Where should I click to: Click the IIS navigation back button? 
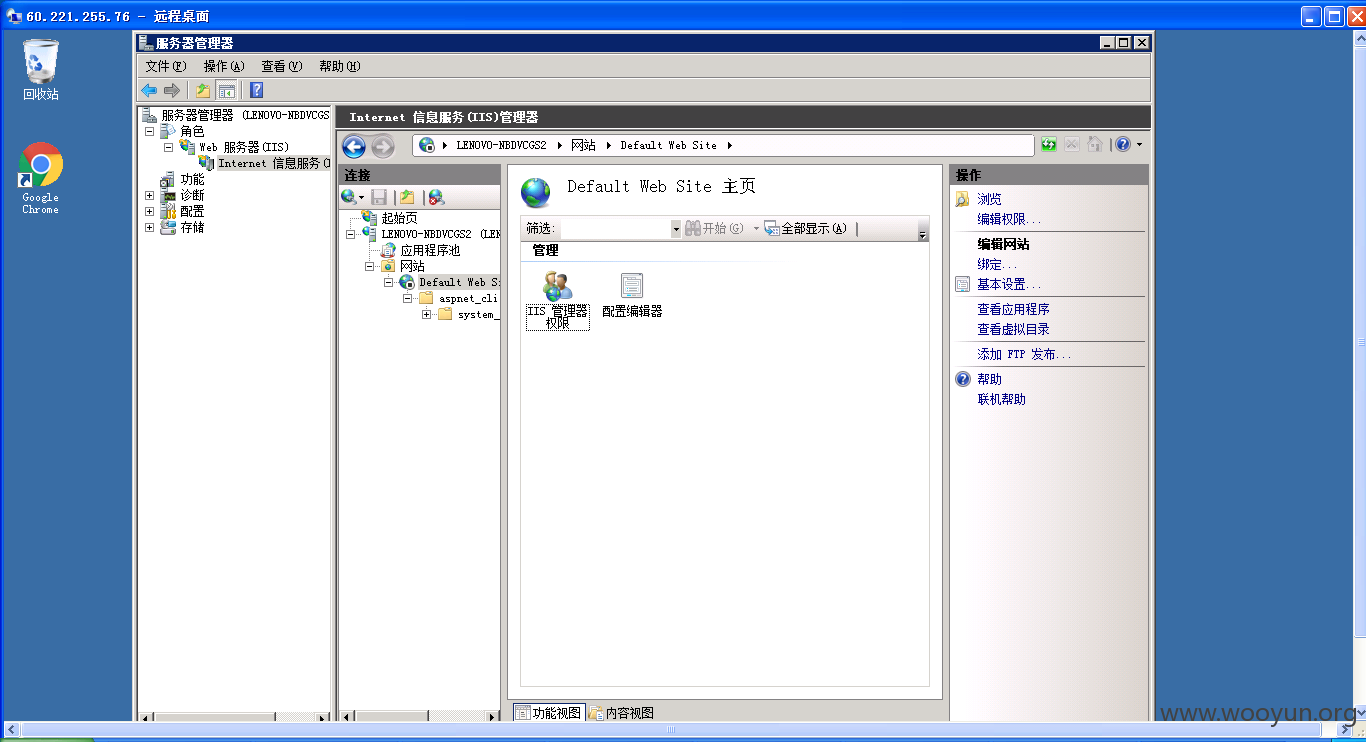[354, 147]
